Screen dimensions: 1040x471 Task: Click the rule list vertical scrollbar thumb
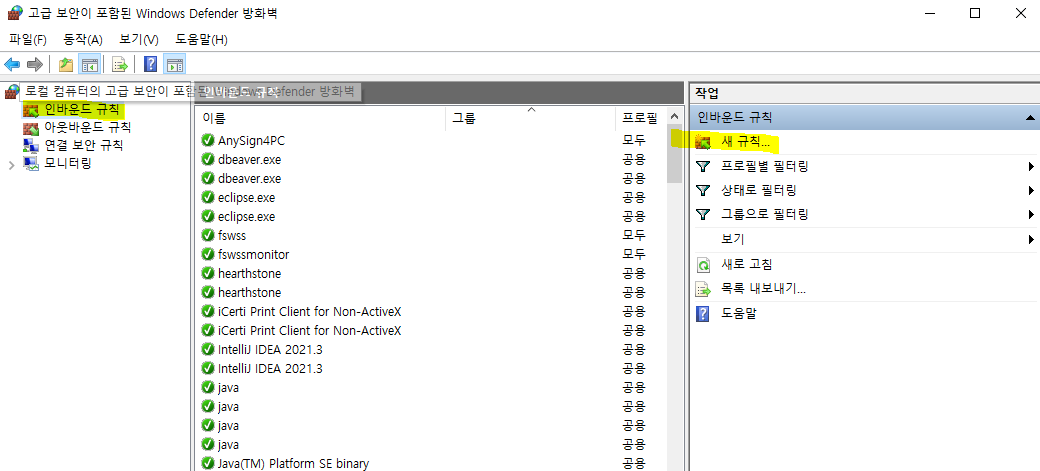(674, 153)
